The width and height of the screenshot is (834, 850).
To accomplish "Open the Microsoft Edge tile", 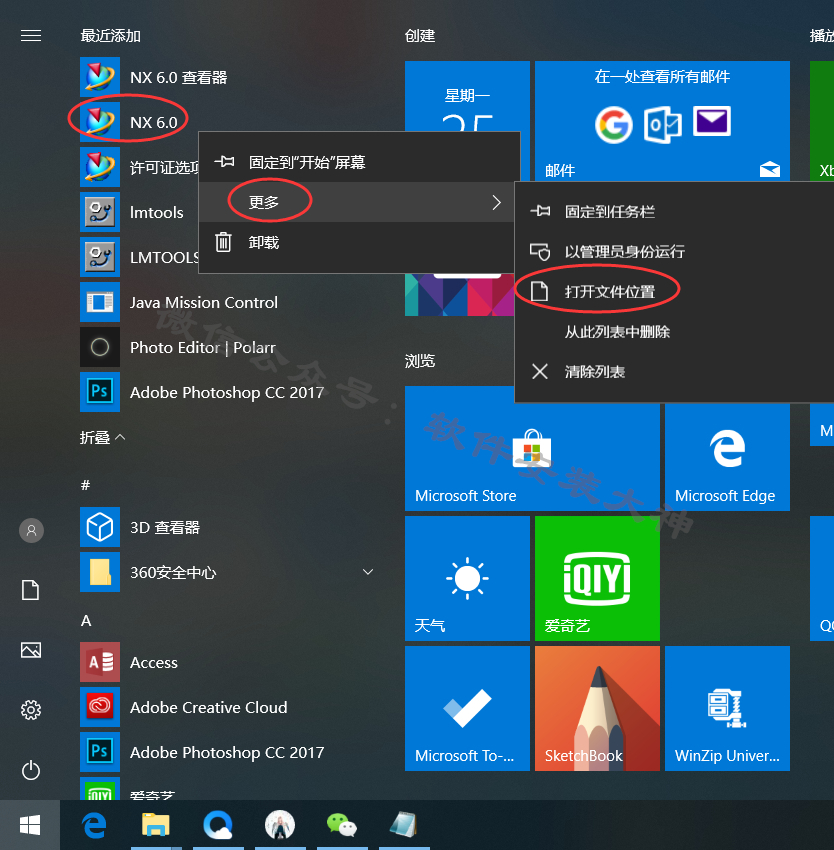I will click(727, 457).
